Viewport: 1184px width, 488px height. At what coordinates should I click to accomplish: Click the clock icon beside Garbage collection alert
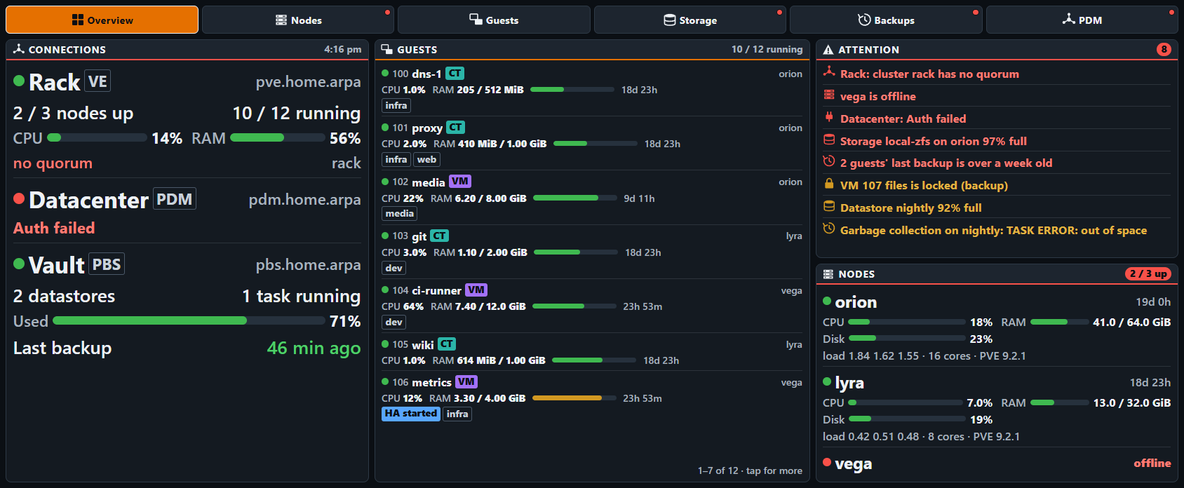tap(828, 230)
